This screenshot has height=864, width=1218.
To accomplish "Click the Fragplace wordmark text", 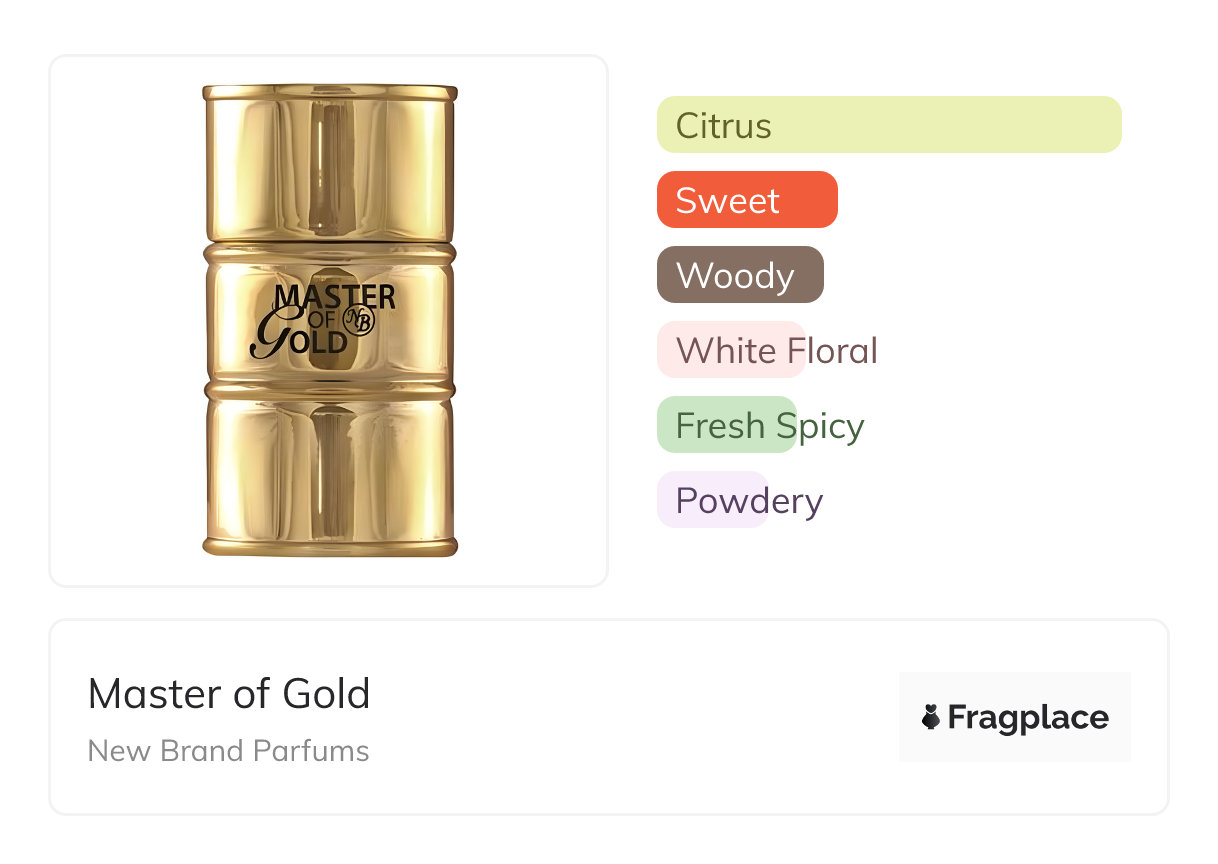I will (x=1028, y=717).
